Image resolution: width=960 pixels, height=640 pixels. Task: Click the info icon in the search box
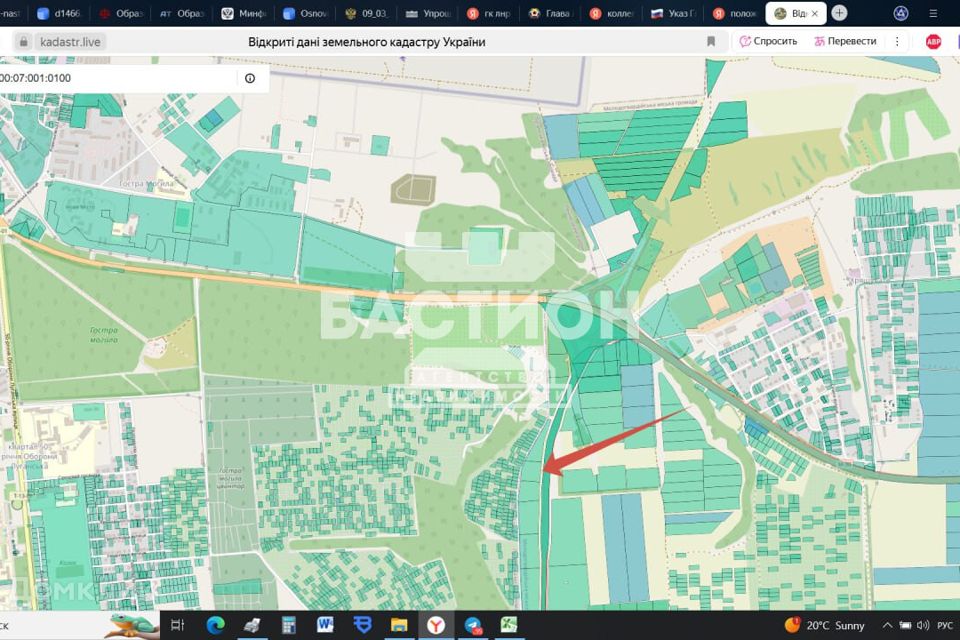(x=250, y=78)
